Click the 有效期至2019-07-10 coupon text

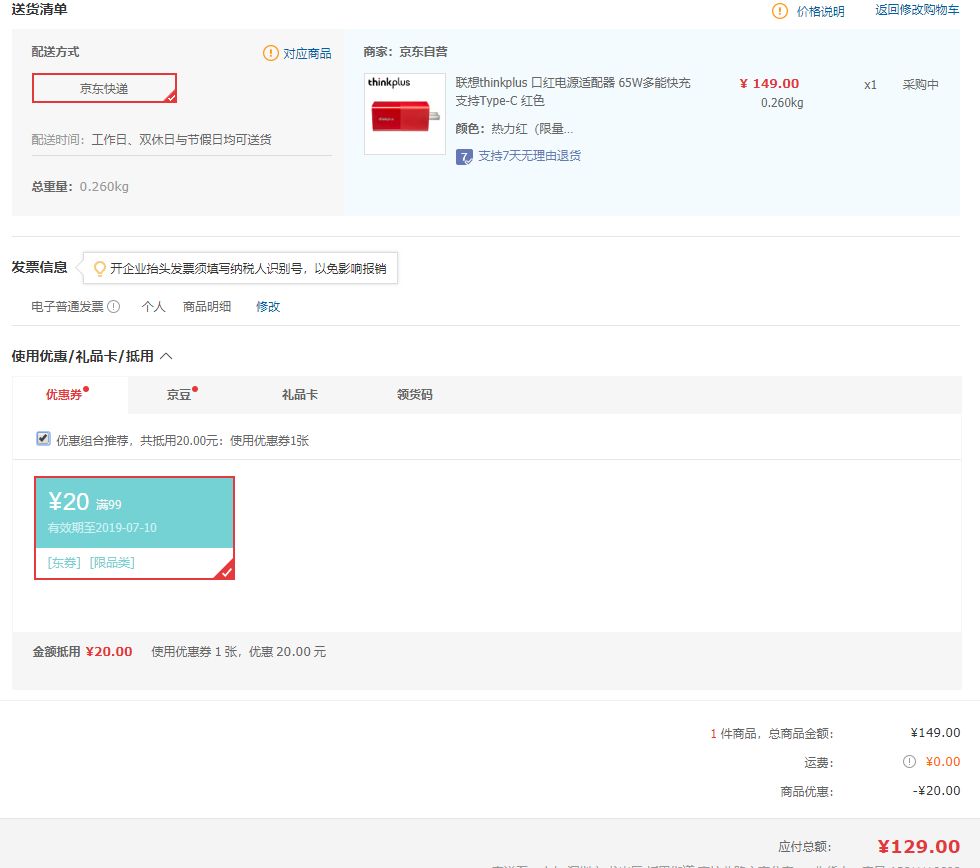point(102,527)
